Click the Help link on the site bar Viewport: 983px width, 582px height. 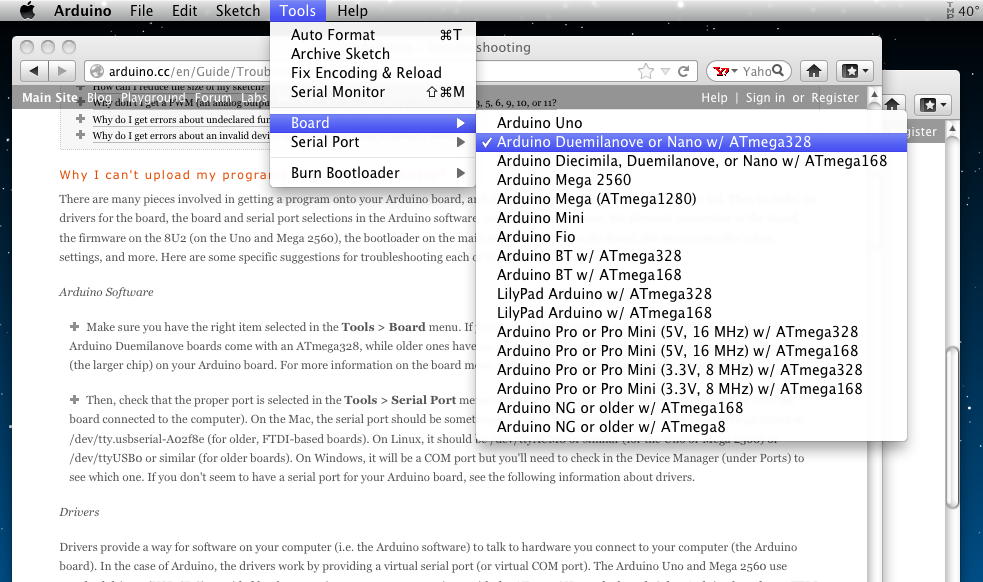[714, 97]
